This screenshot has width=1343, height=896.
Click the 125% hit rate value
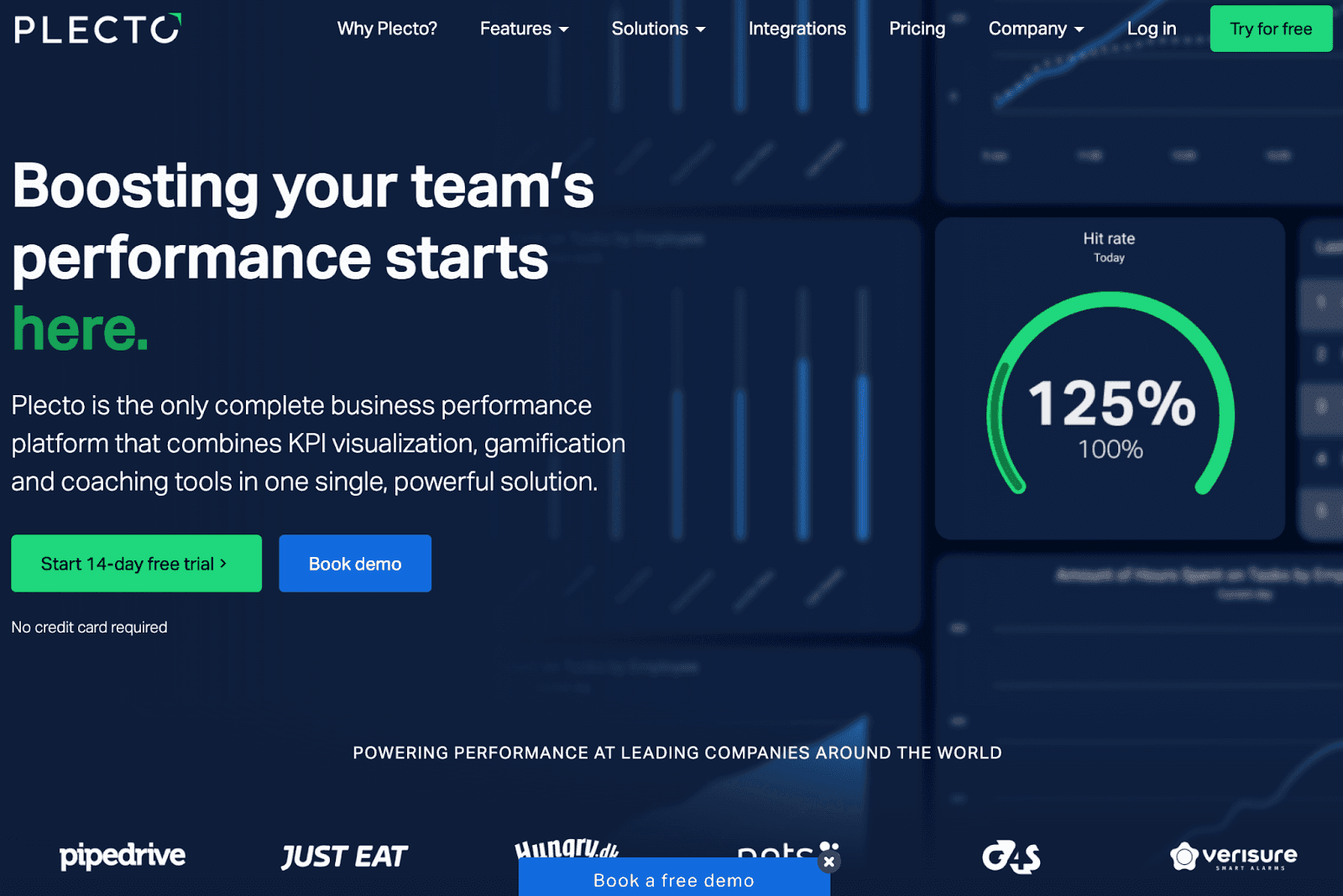[1111, 404]
